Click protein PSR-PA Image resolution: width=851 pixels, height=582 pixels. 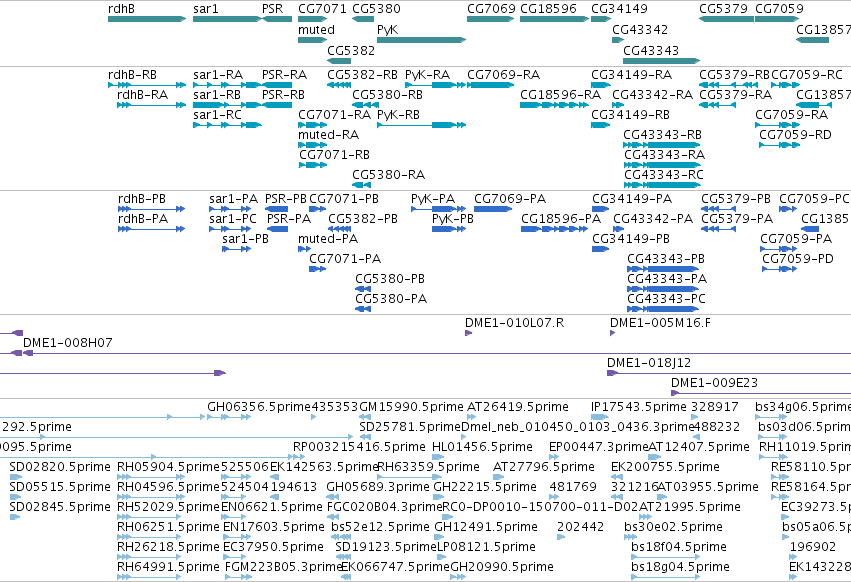pos(277,230)
